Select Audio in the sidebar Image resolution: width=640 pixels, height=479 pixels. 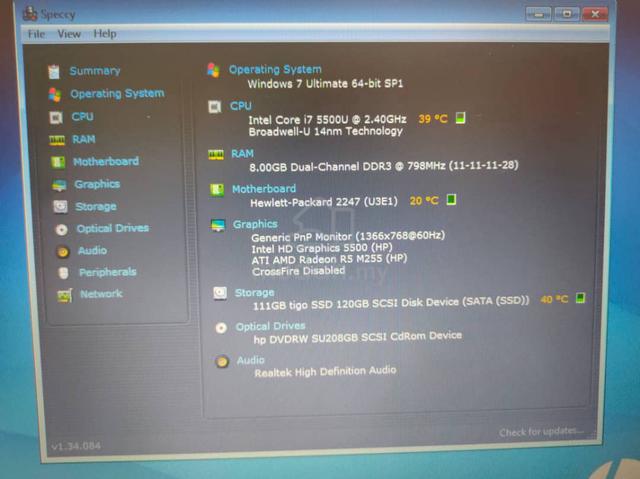(x=93, y=251)
